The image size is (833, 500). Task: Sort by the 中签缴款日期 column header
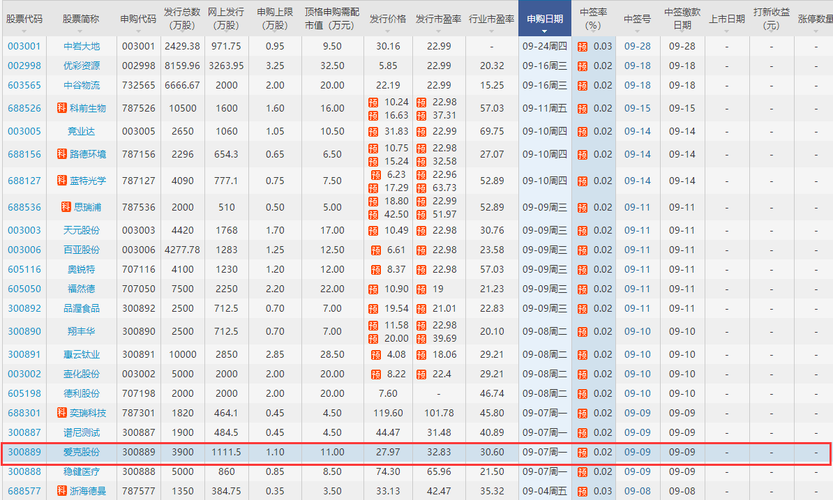[x=682, y=19]
